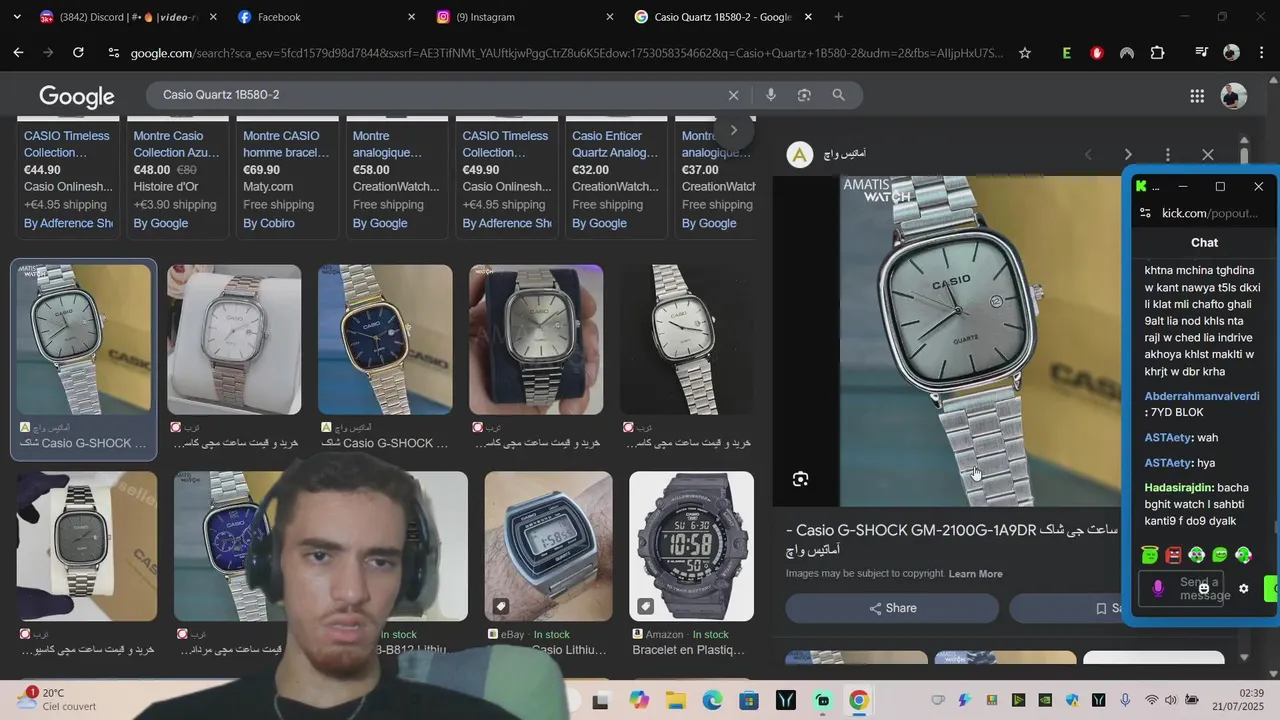Open Copilot from the taskbar
The width and height of the screenshot is (1280, 720).
(639, 701)
